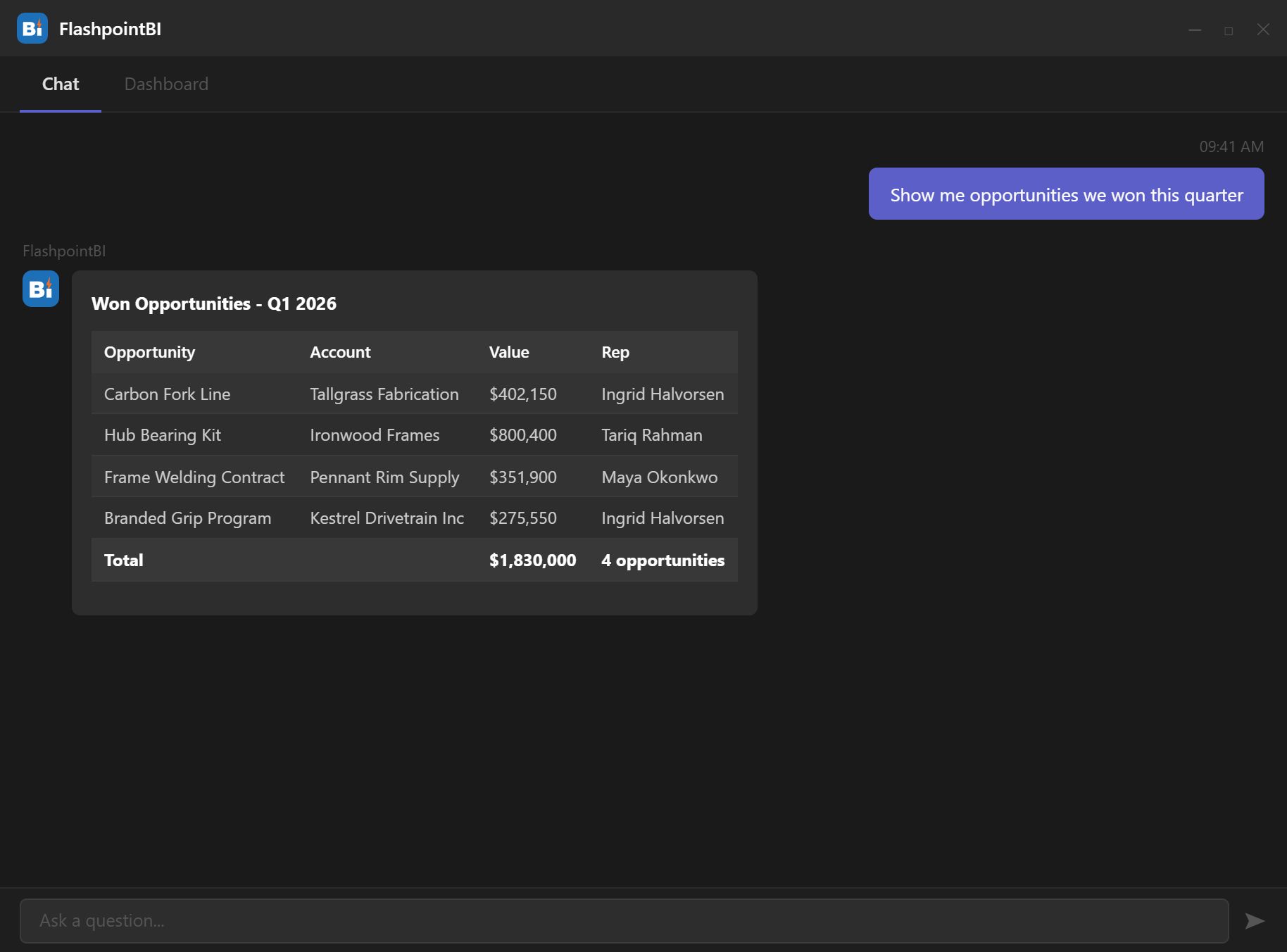The image size is (1287, 952).
Task: Click Ingrid Halvorsen in Carbon Fork Line row
Action: pyautogui.click(x=663, y=394)
